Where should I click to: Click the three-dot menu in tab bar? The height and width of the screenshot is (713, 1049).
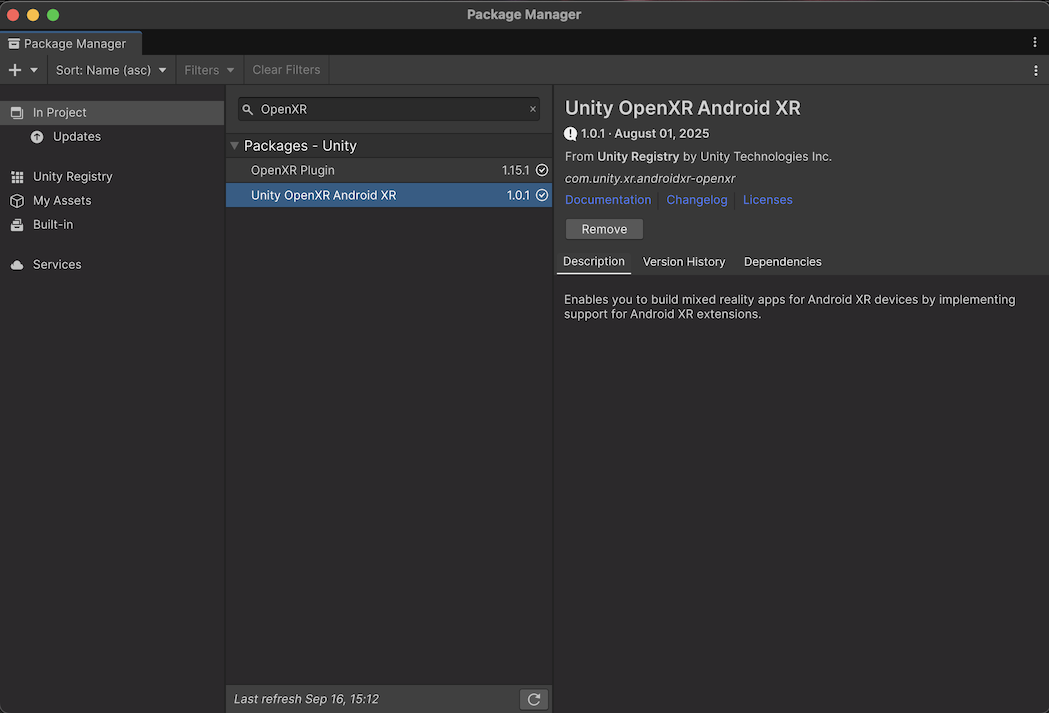click(1035, 43)
